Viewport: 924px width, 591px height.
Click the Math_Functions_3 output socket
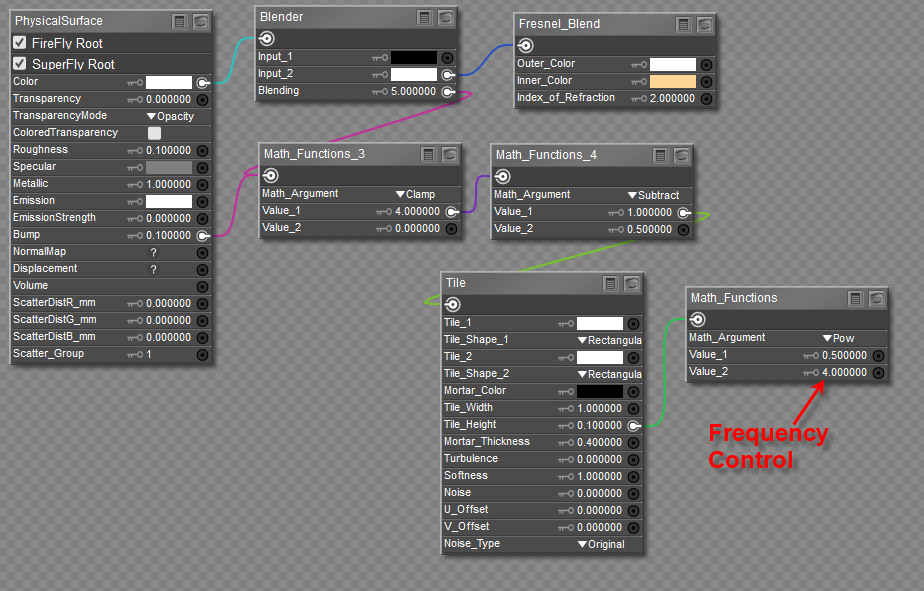(271, 176)
